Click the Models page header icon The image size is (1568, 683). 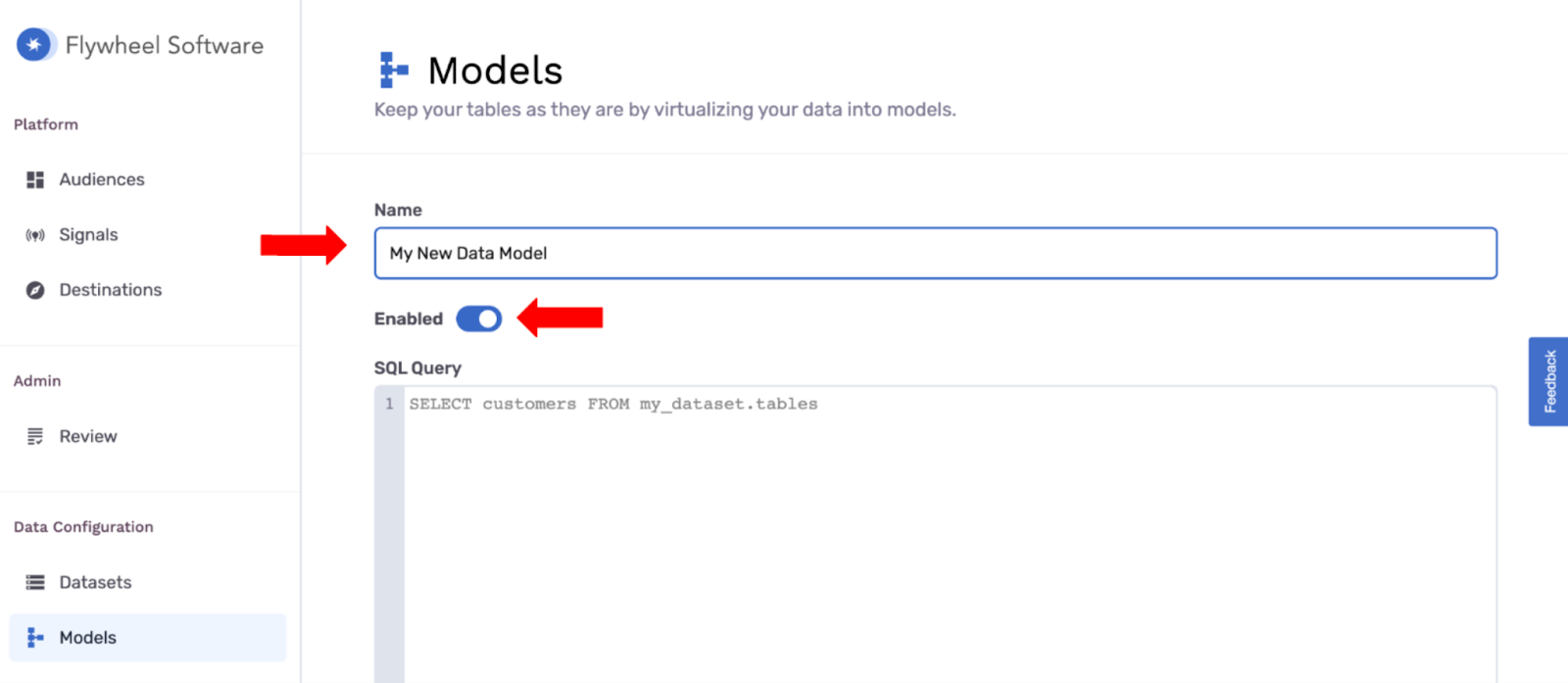394,71
